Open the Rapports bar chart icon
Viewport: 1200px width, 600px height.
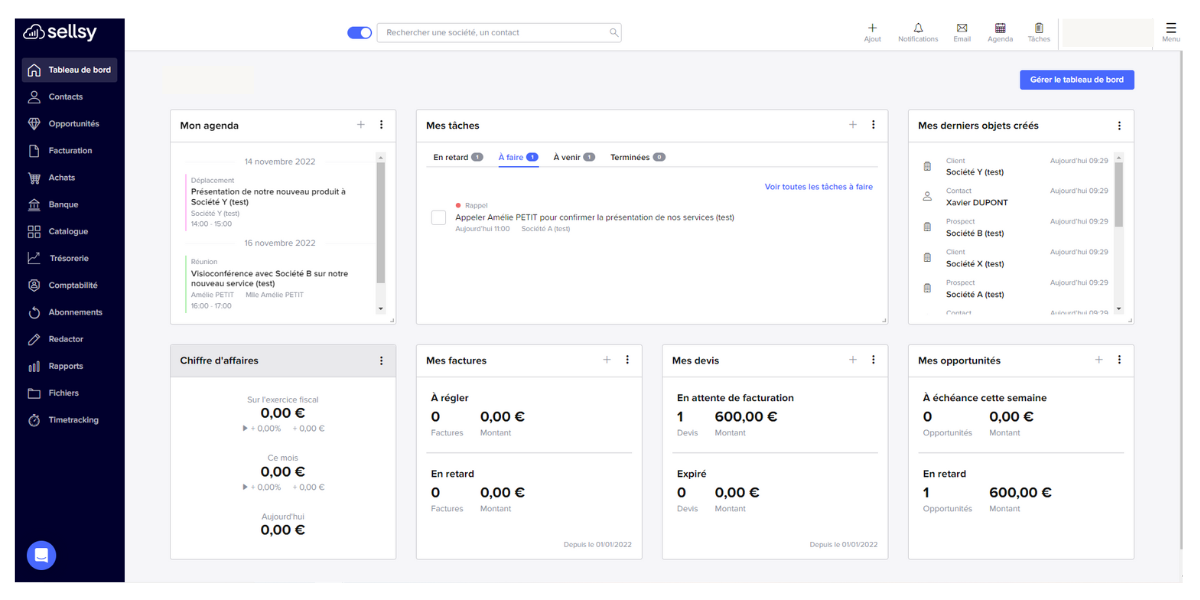tap(34, 366)
